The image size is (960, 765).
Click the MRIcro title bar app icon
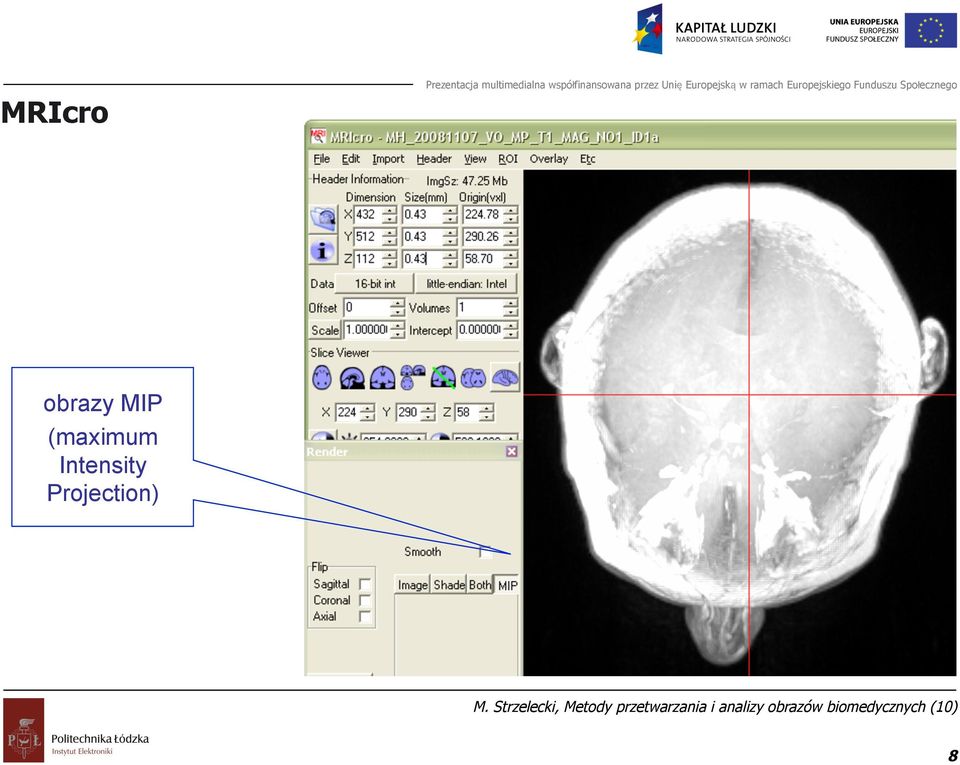coord(318,136)
